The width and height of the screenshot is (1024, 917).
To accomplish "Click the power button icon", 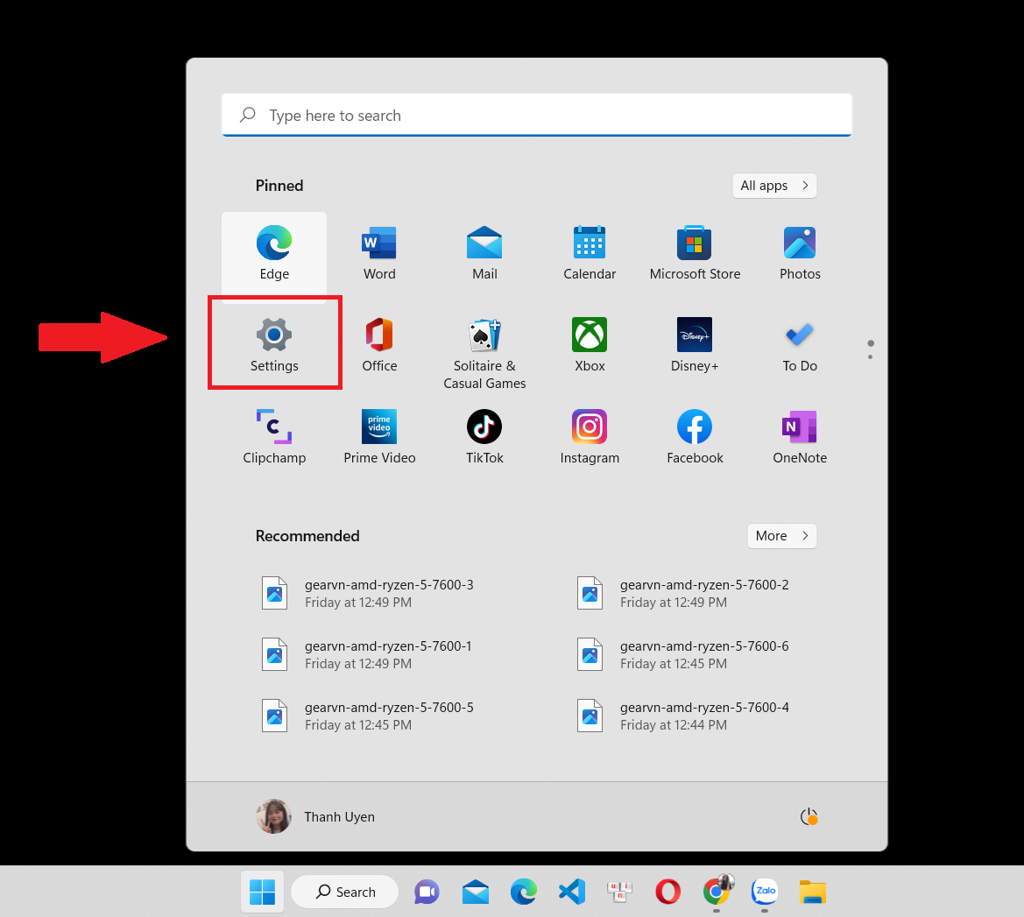I will tap(809, 816).
